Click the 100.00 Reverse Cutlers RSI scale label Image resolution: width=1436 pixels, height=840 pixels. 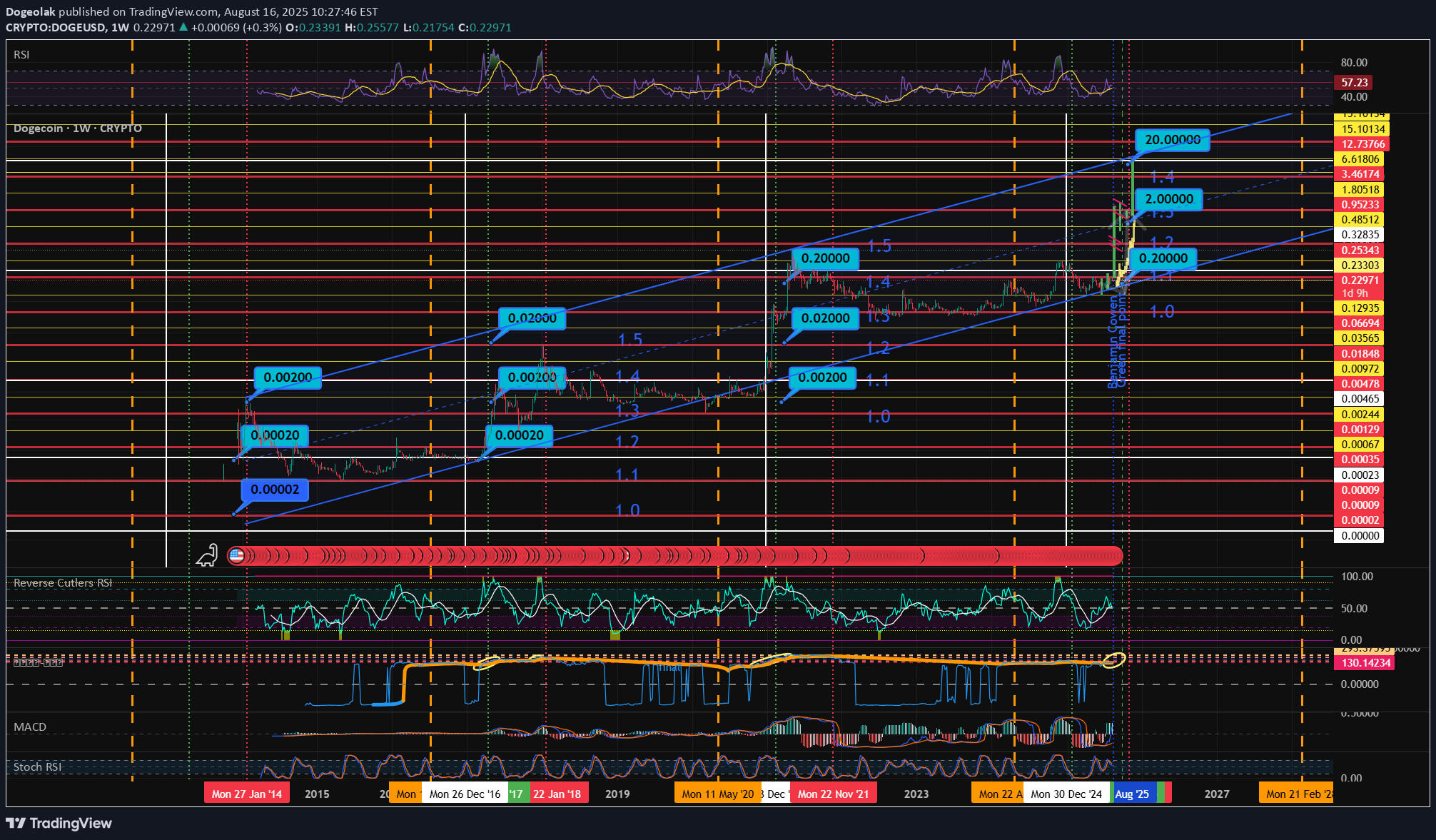pos(1357,577)
